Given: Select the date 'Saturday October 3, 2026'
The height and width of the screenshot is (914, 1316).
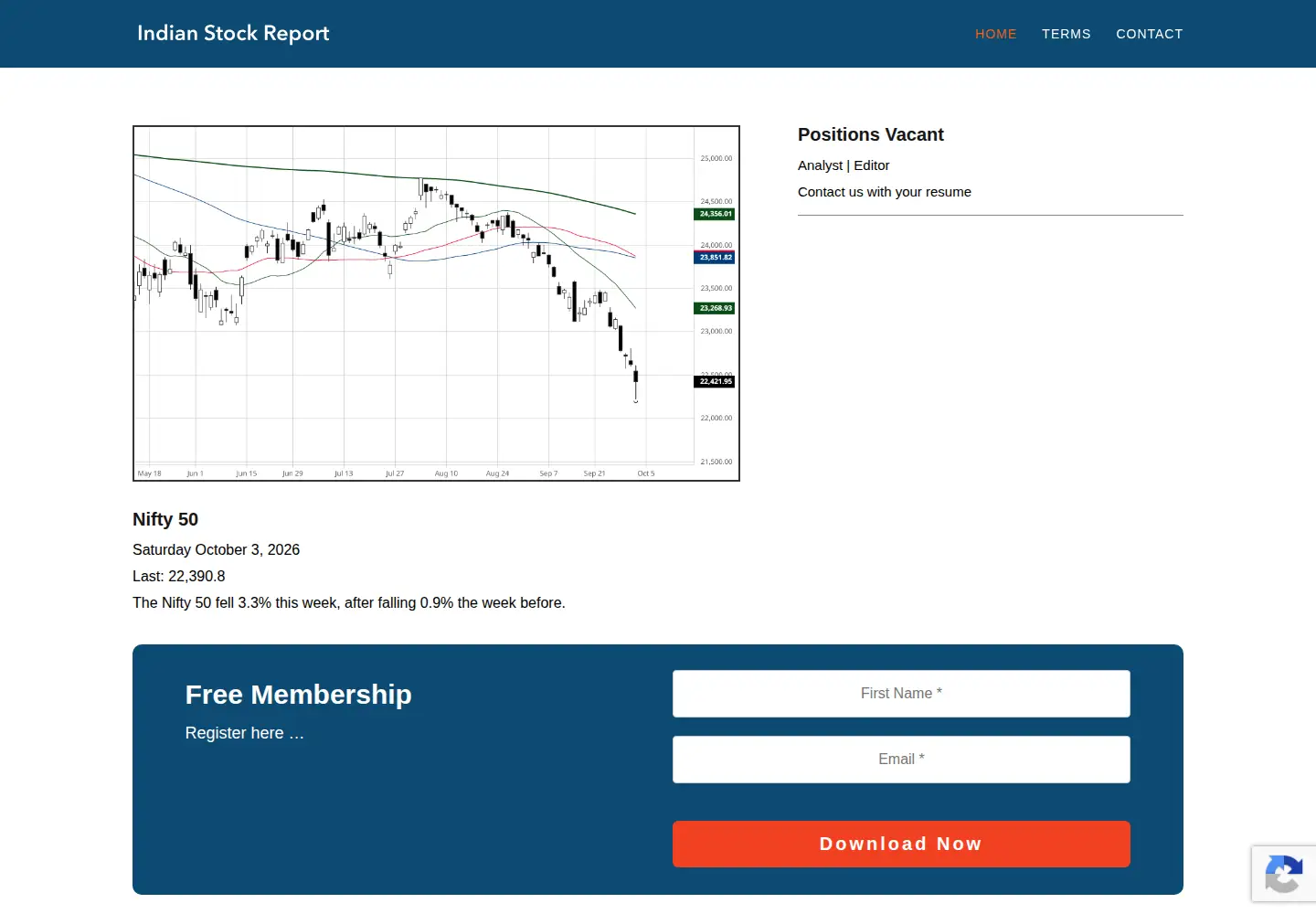Looking at the screenshot, I should (216, 549).
